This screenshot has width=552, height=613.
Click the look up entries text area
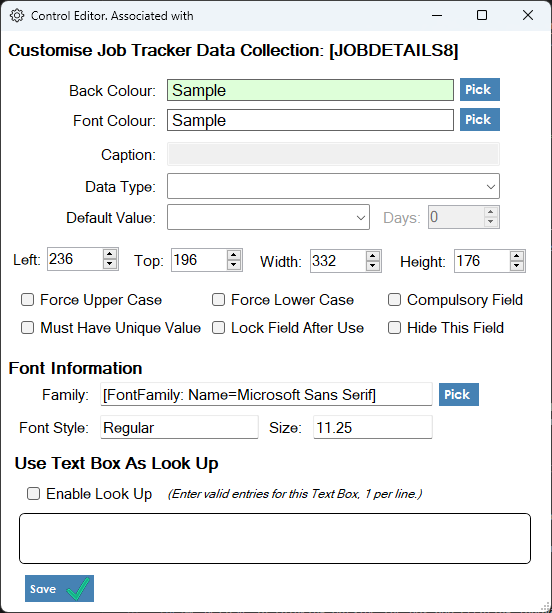(x=275, y=538)
